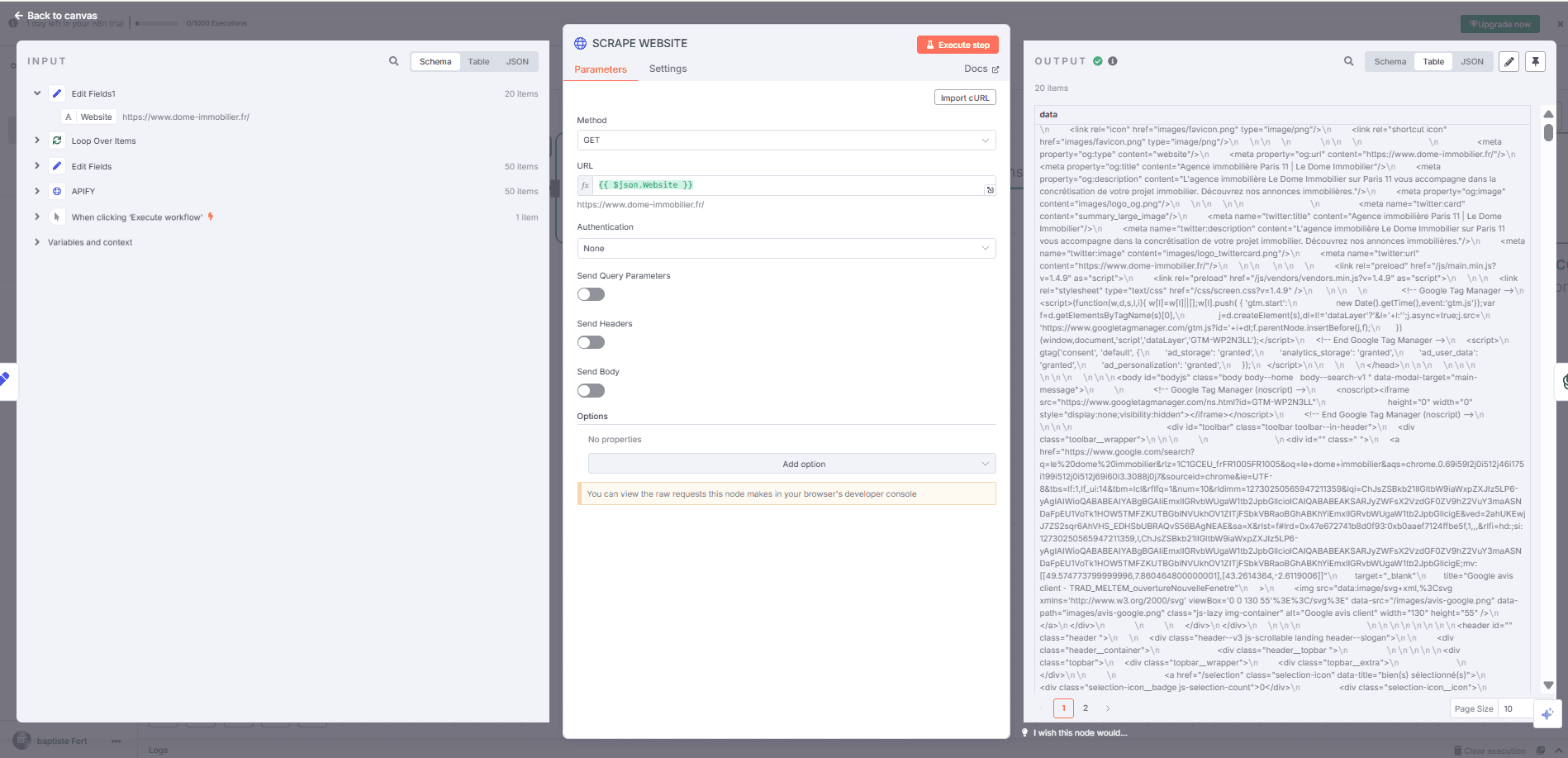Click the Execute step button
This screenshot has width=1568, height=758.
coord(957,45)
